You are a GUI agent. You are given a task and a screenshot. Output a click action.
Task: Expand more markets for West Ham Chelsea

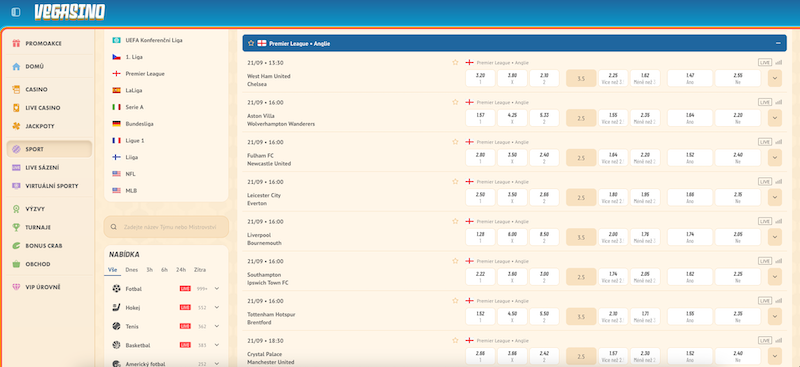(x=775, y=79)
